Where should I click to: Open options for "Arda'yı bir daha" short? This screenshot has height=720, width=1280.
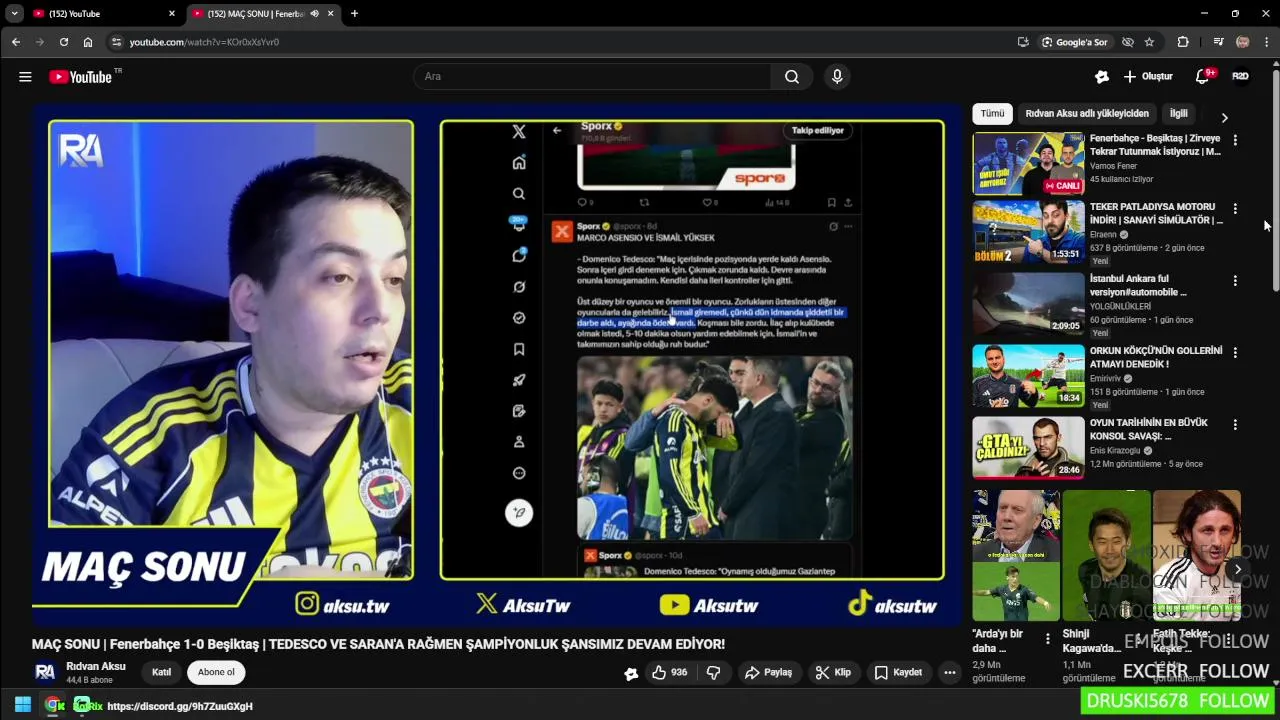coord(1048,638)
